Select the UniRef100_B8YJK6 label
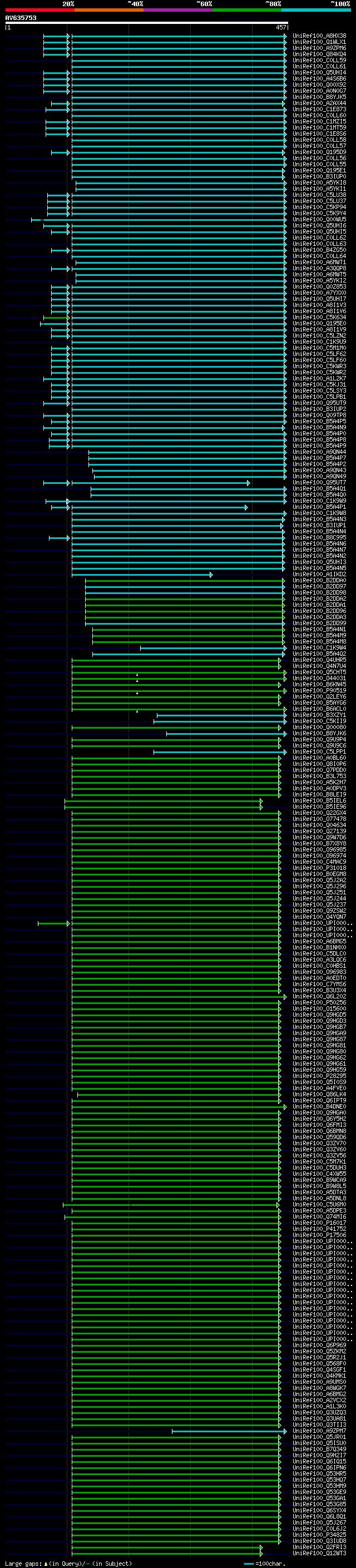The image size is (356, 1568). click(x=319, y=734)
